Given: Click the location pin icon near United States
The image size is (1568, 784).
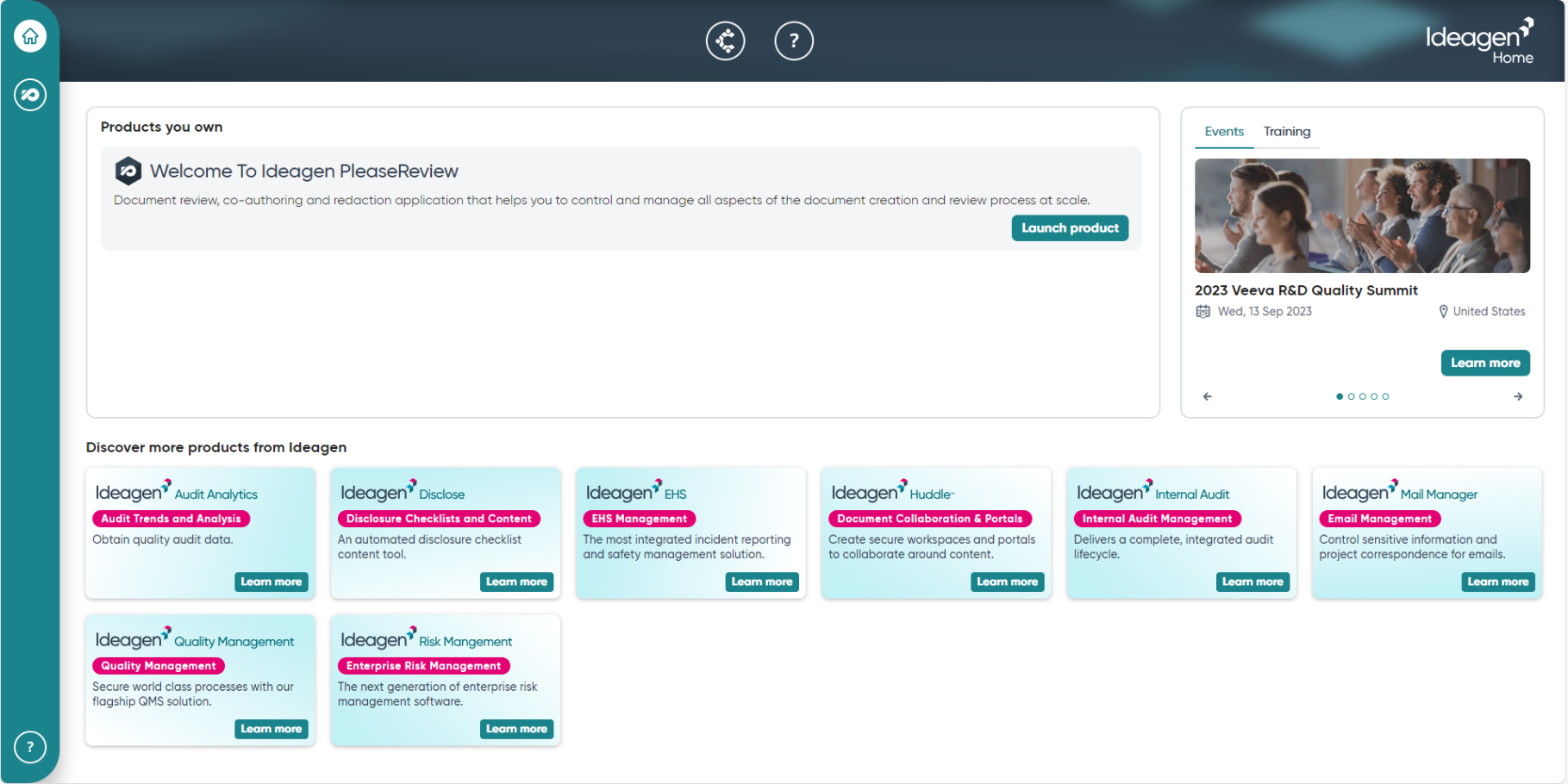Looking at the screenshot, I should 1442,311.
